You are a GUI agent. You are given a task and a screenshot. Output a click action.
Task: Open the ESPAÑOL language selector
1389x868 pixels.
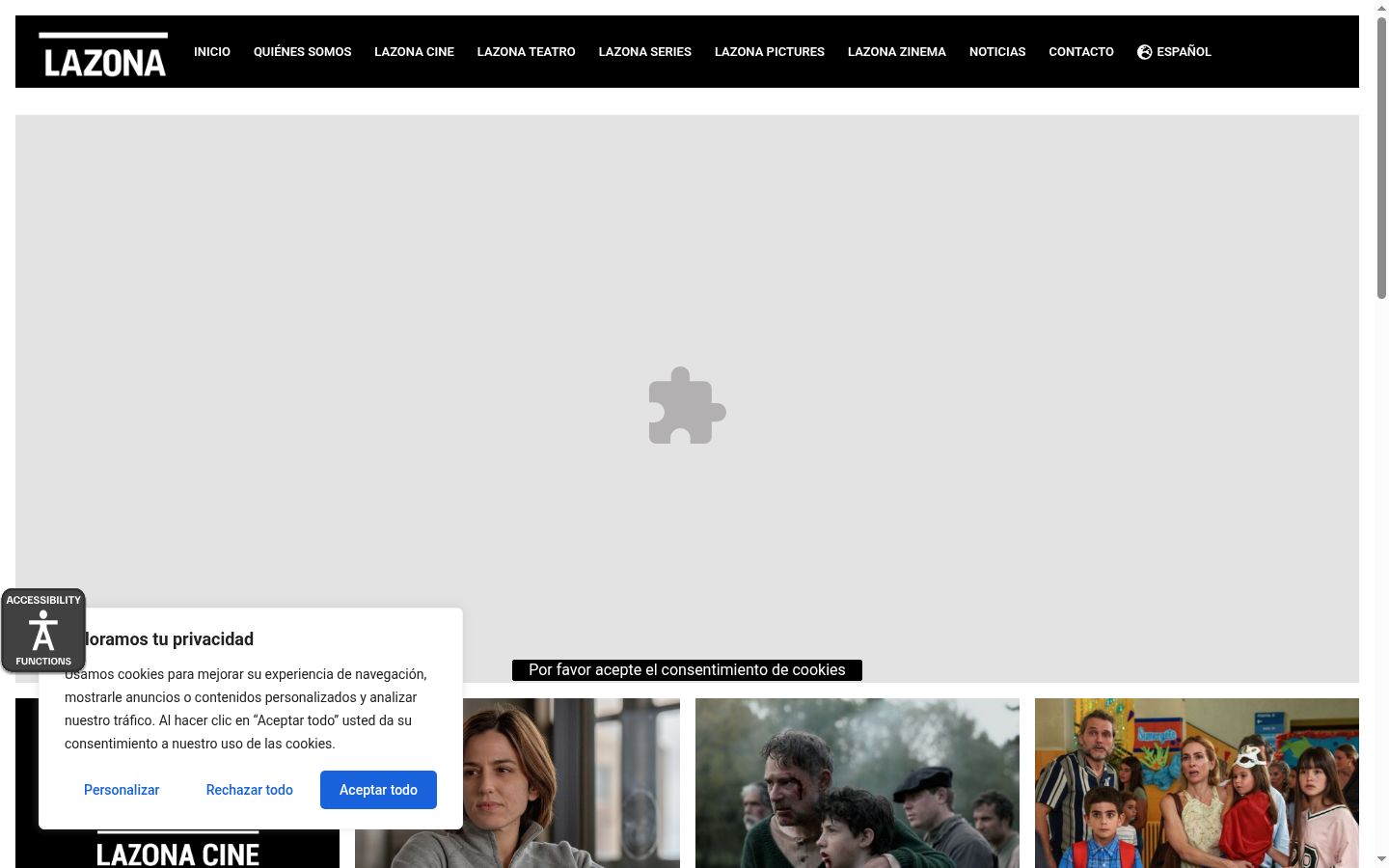click(x=1174, y=52)
